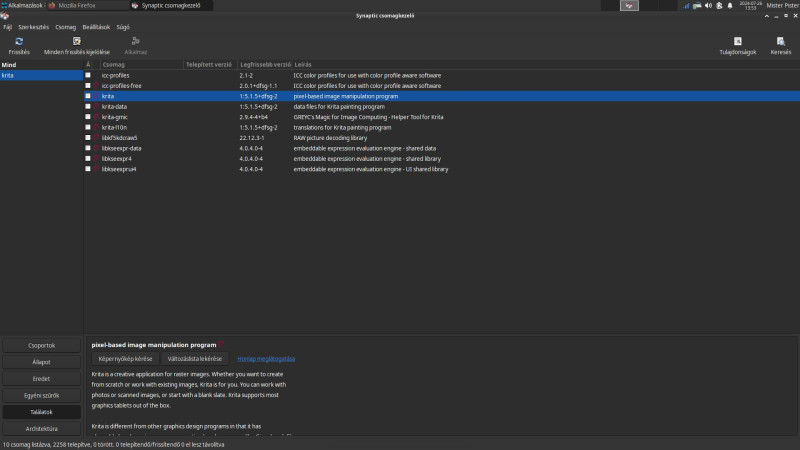Toggle the checkbox for krita-l10n
This screenshot has height=450, width=800.
click(88, 128)
